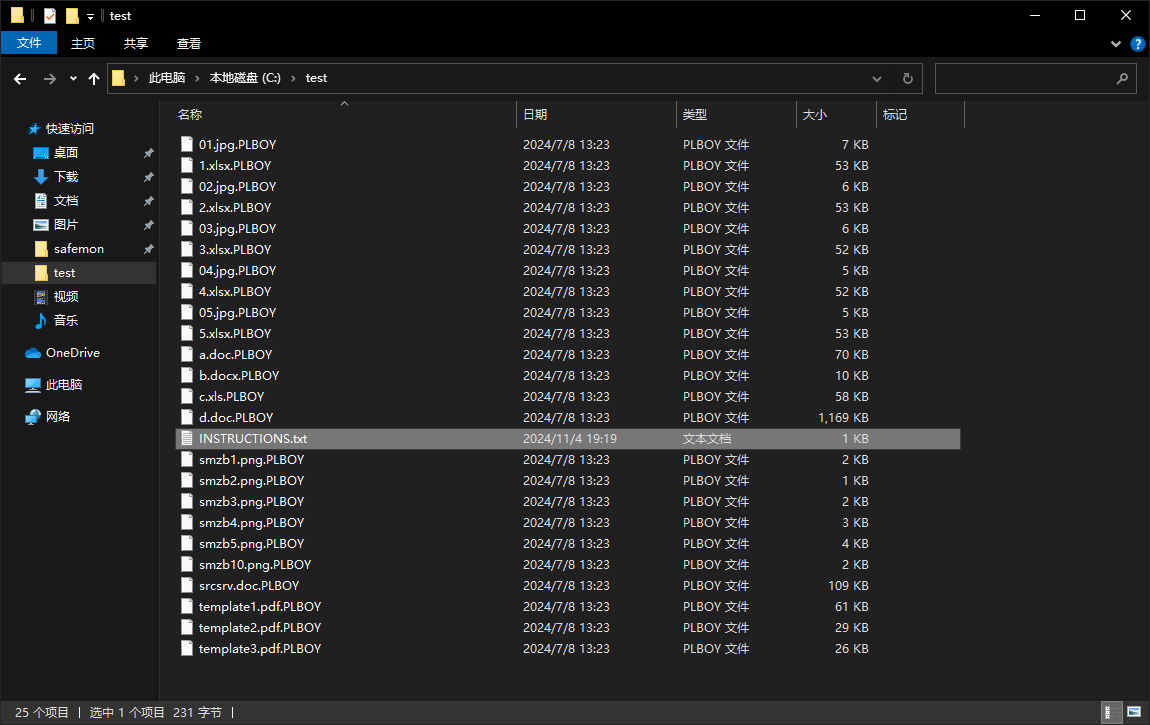
Task: Open OneDrive in the navigation pane
Action: (x=72, y=353)
